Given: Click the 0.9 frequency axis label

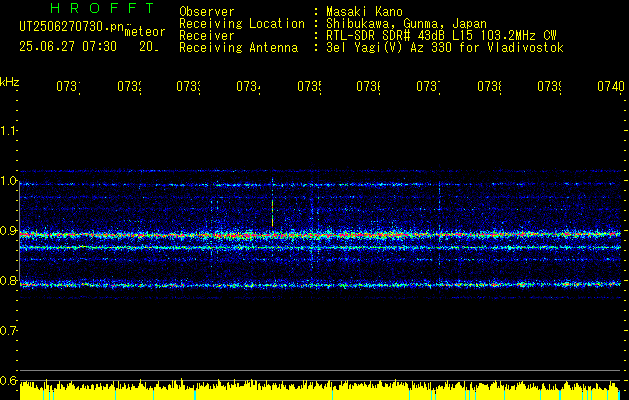Looking at the screenshot, I should coord(8,230).
